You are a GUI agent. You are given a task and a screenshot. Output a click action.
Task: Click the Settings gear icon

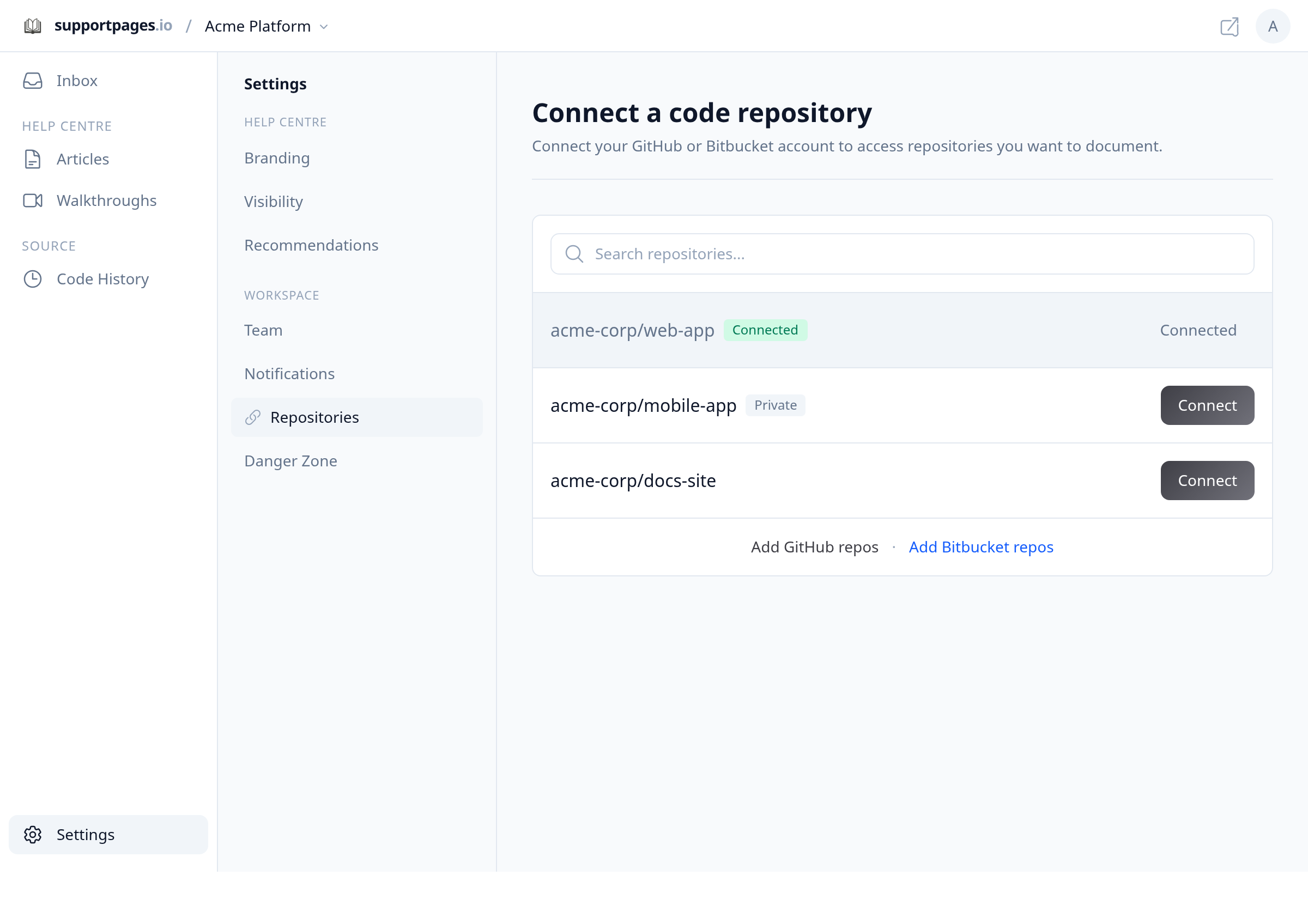pyautogui.click(x=33, y=835)
